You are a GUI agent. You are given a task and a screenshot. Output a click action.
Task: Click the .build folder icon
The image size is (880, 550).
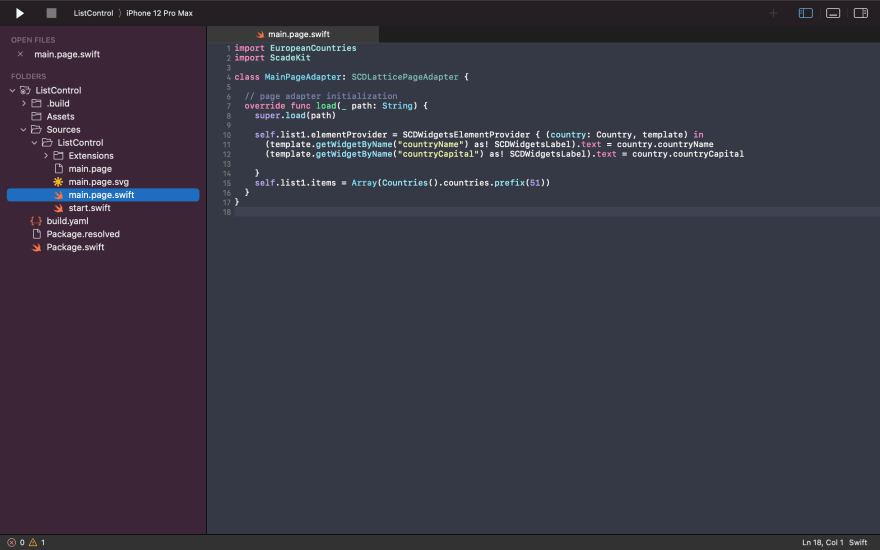click(x=36, y=103)
